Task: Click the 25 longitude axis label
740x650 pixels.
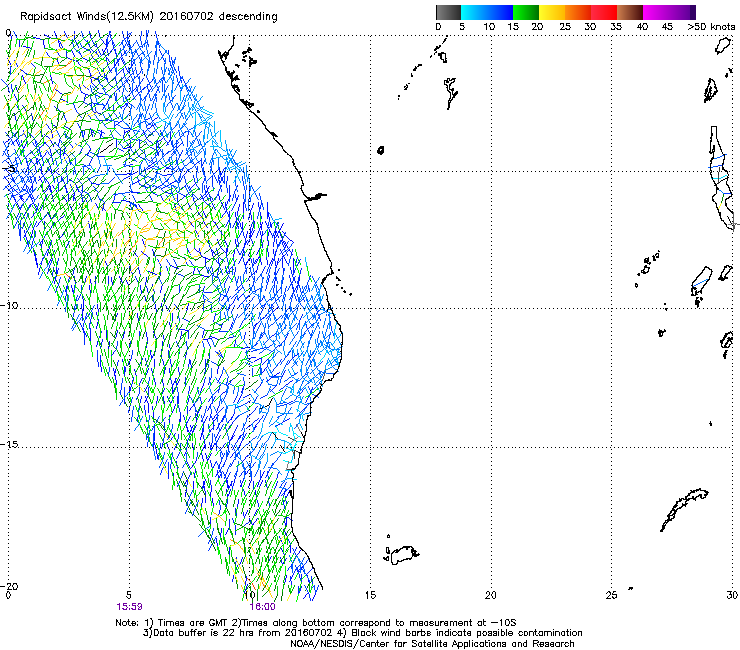Action: 611,595
